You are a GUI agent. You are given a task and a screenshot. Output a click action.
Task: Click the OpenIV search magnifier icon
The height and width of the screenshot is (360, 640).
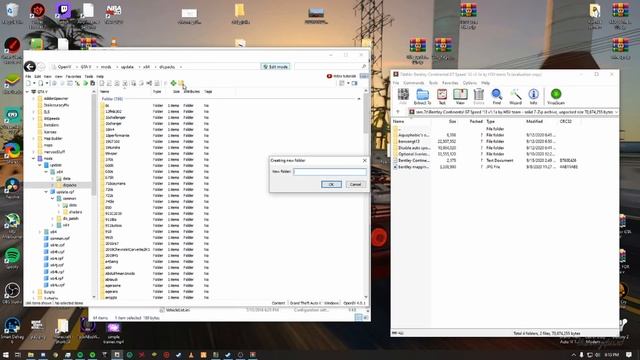click(364, 67)
